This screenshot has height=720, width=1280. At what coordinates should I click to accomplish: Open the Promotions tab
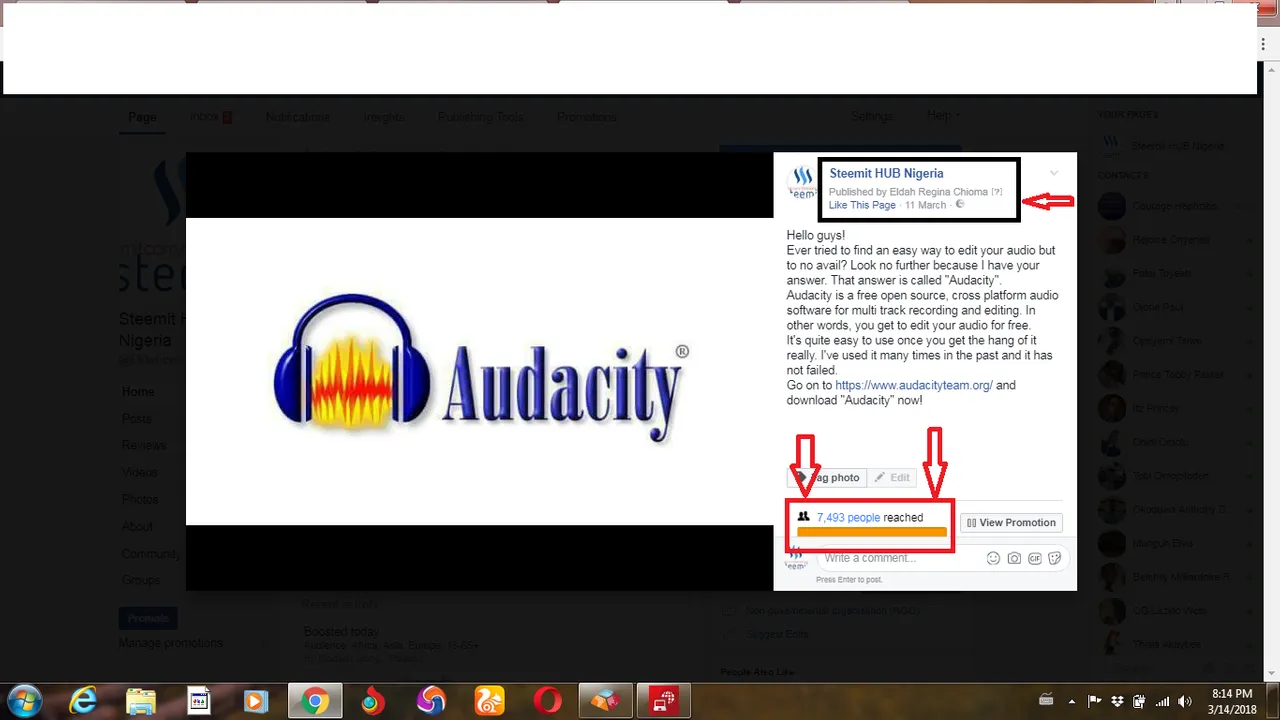587,117
